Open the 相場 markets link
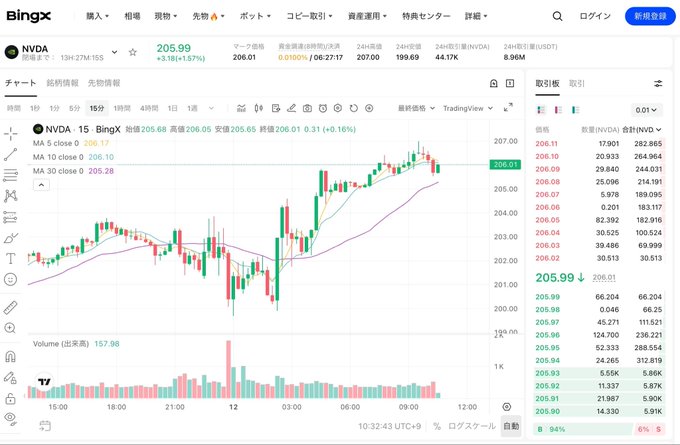 (x=132, y=16)
